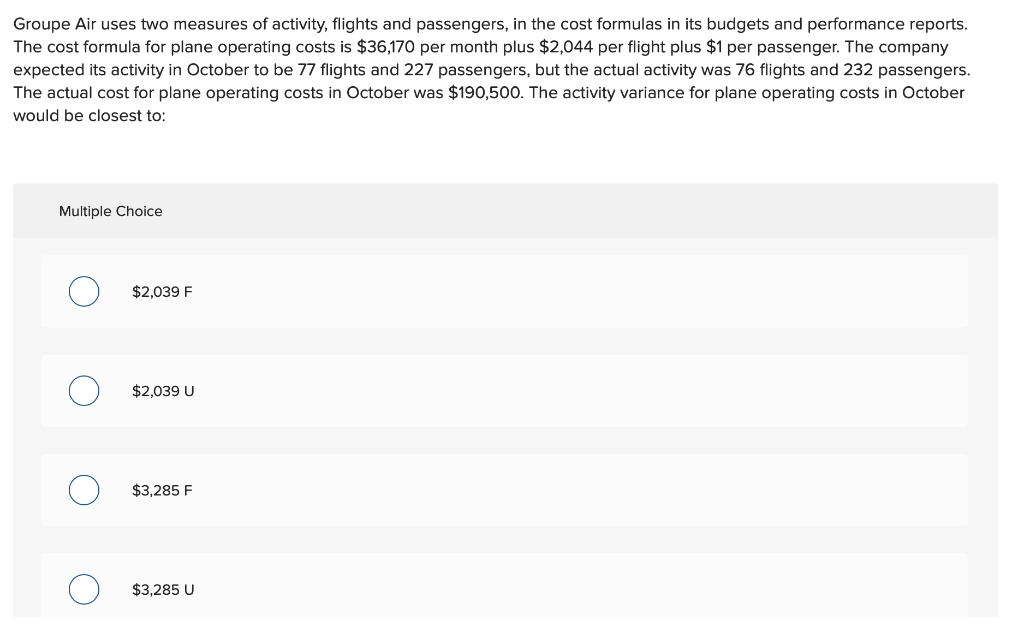This screenshot has height=633, width=1024.
Task: Click the third answer choice row
Action: tap(505, 490)
